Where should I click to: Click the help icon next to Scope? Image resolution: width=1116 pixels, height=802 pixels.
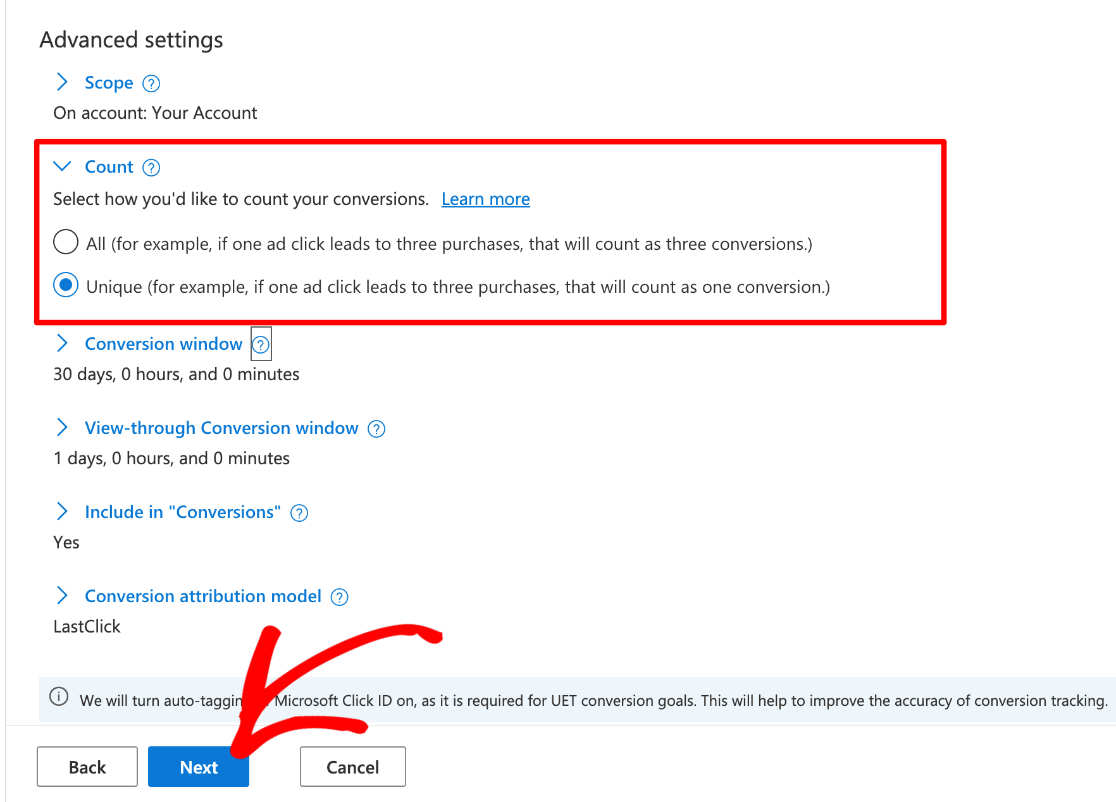coord(152,83)
